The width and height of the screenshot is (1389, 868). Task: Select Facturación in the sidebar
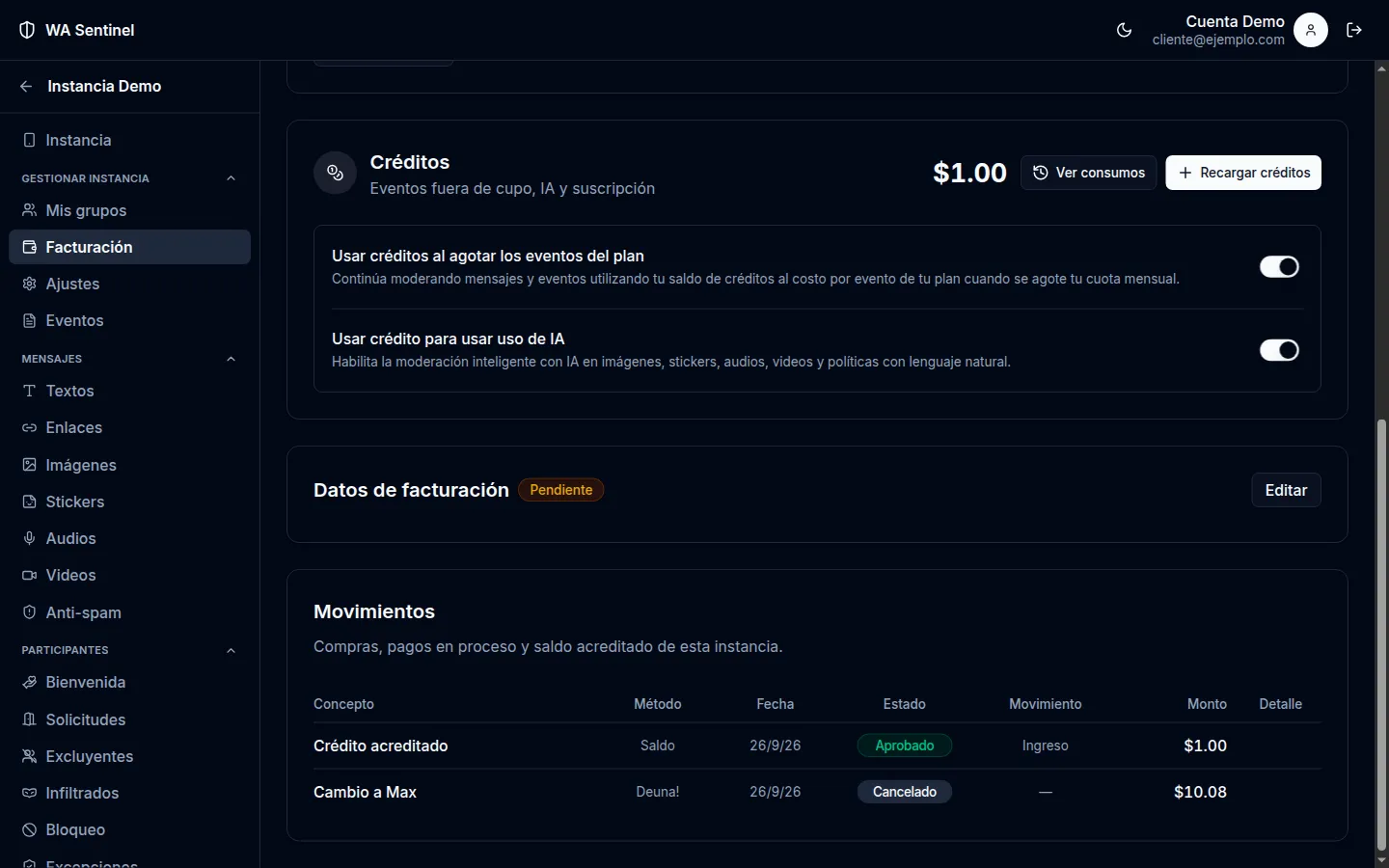129,247
